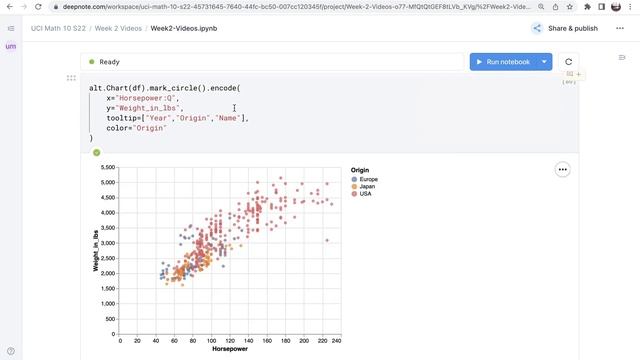Open the browser zoom magnifier icon
640x360 pixels.
point(541,7)
